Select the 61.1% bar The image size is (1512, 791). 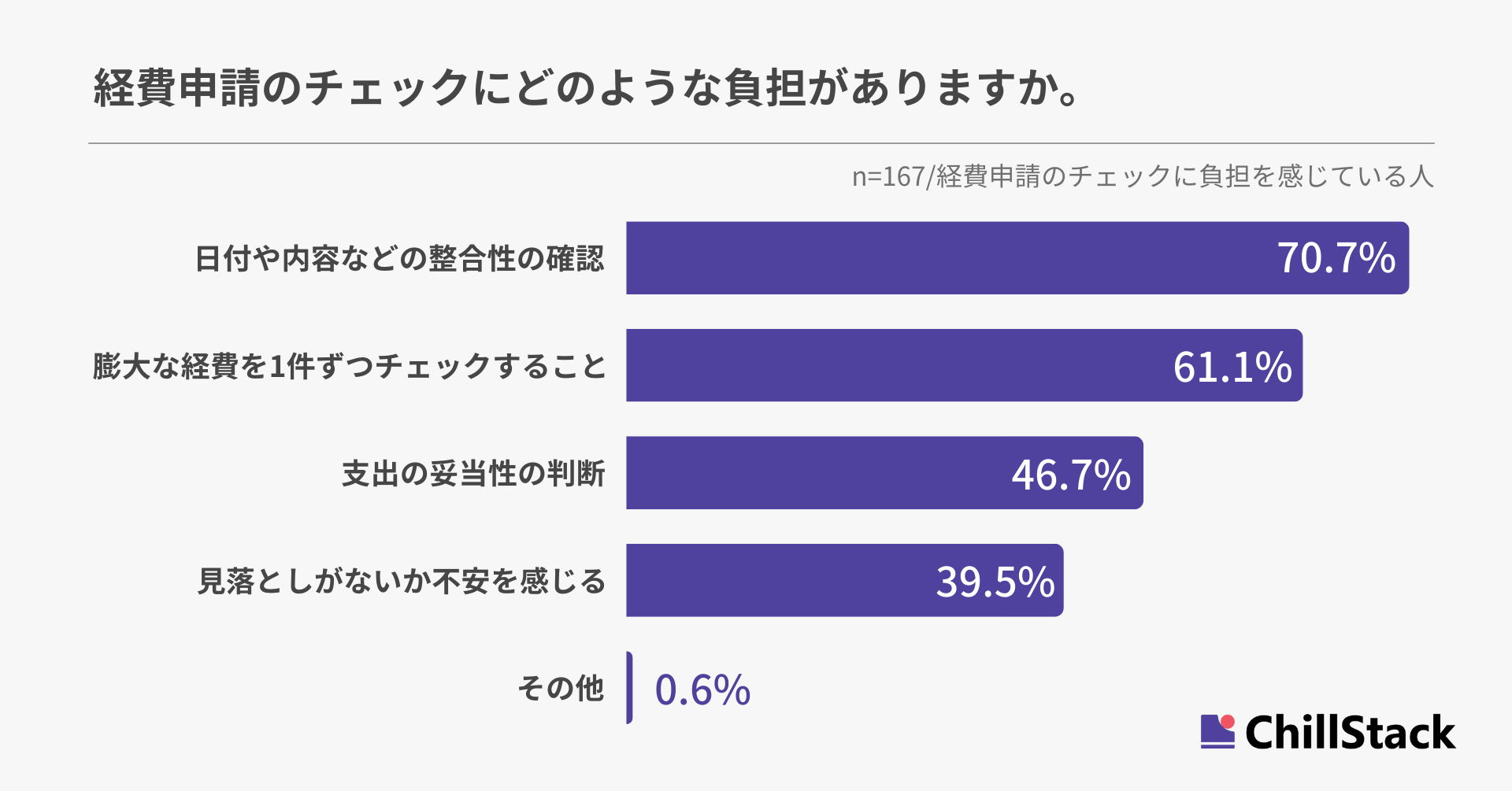click(x=890, y=365)
